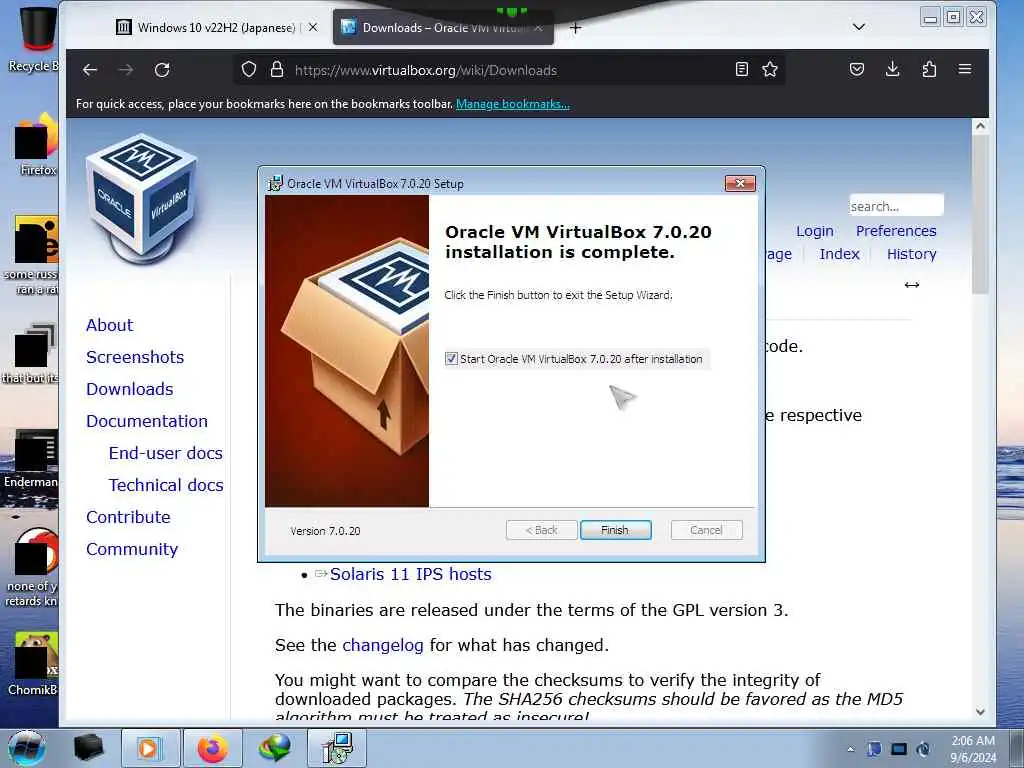Open the Firefox hamburger menu
Image resolution: width=1024 pixels, height=768 pixels.
click(965, 69)
